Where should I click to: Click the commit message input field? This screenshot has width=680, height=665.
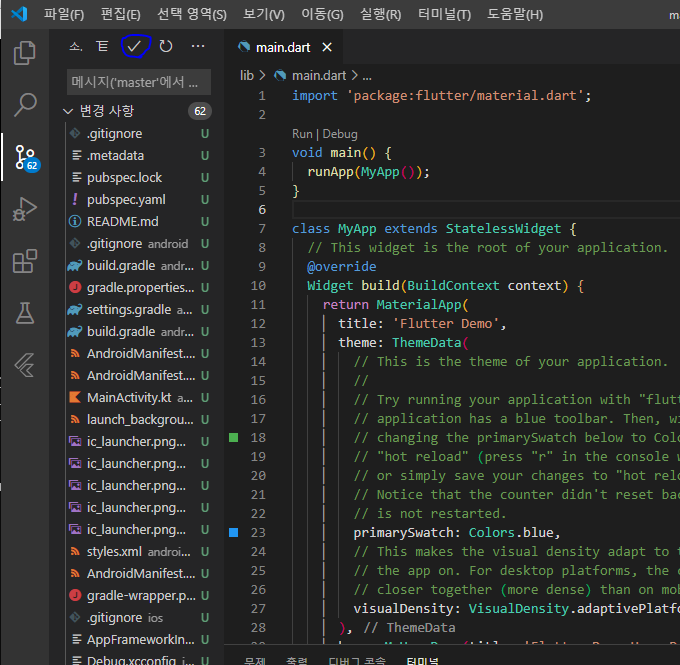(x=139, y=82)
